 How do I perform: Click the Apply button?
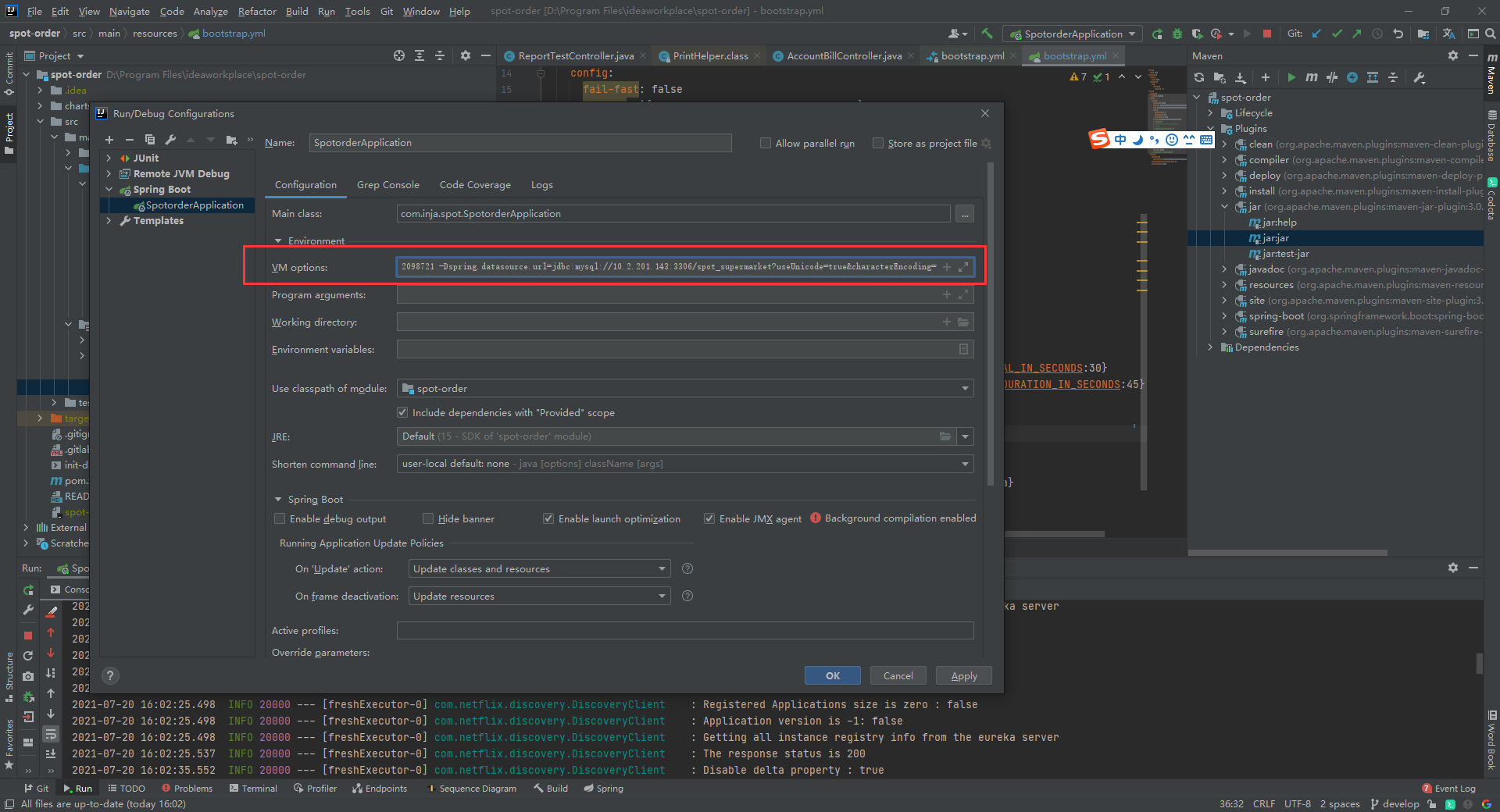click(963, 675)
